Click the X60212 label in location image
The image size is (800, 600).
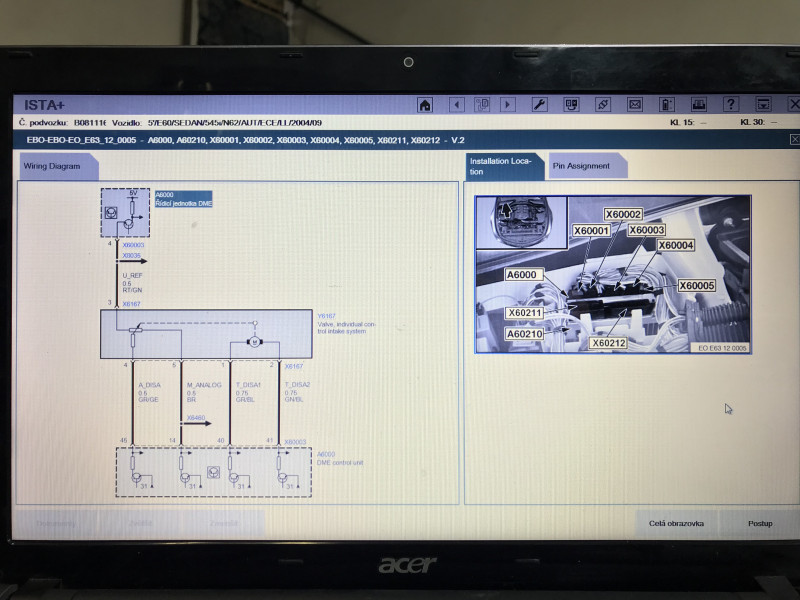(x=609, y=343)
